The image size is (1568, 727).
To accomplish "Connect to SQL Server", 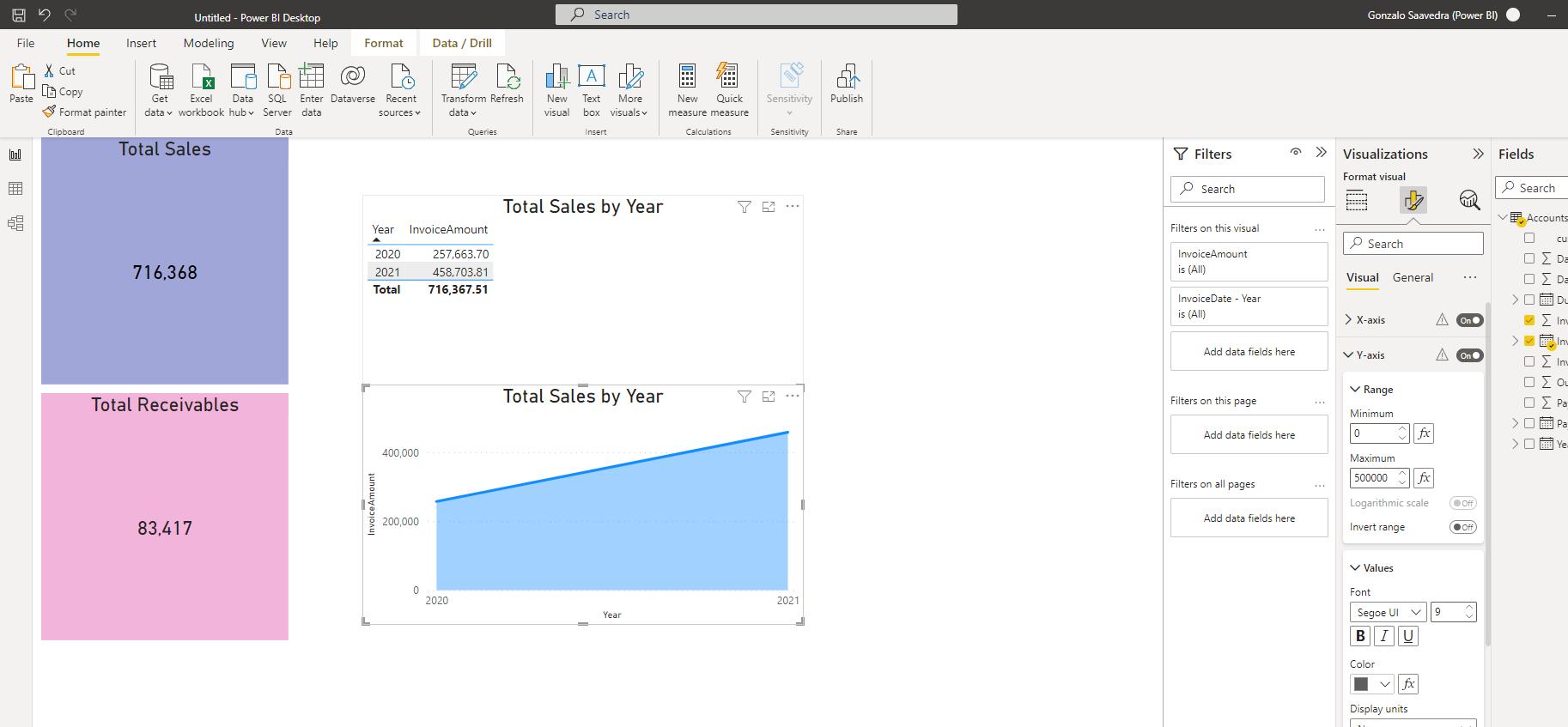I will click(277, 90).
